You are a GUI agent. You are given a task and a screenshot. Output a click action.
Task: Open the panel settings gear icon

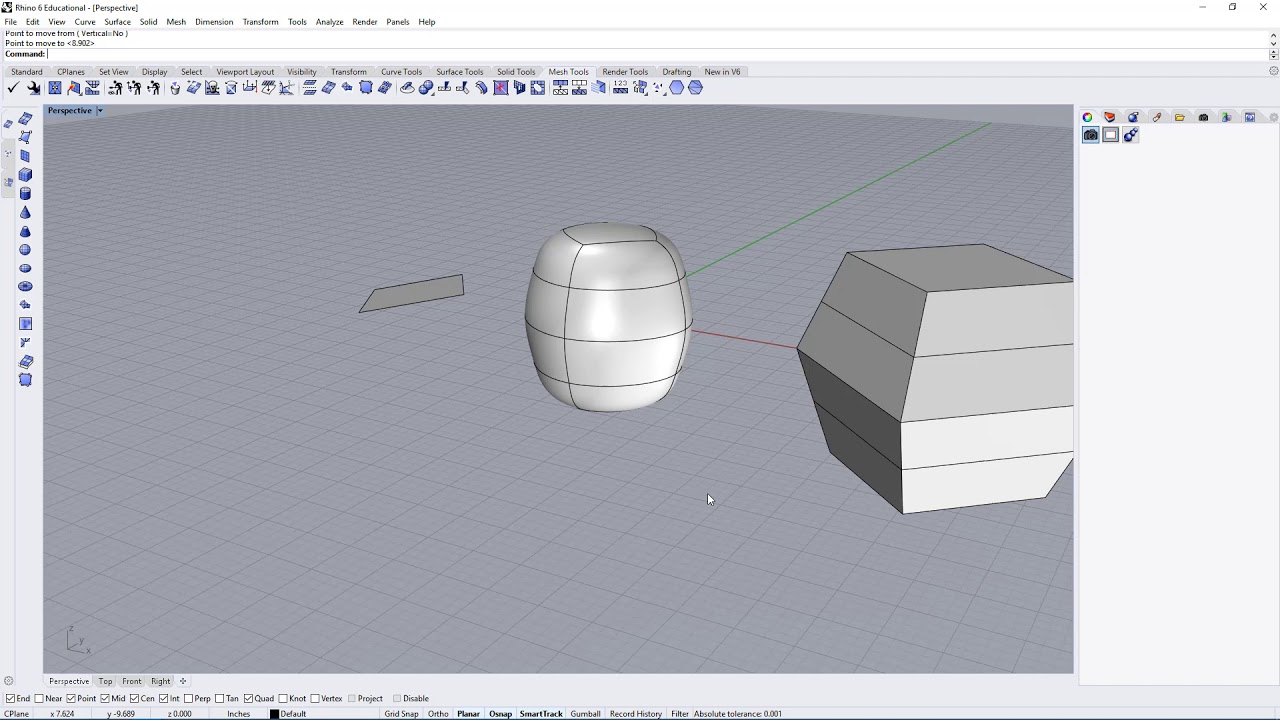click(1274, 117)
